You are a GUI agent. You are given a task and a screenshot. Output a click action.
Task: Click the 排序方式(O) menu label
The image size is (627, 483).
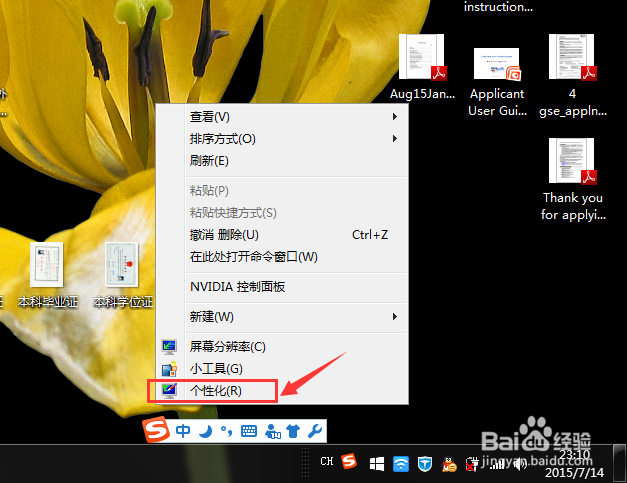pos(223,139)
